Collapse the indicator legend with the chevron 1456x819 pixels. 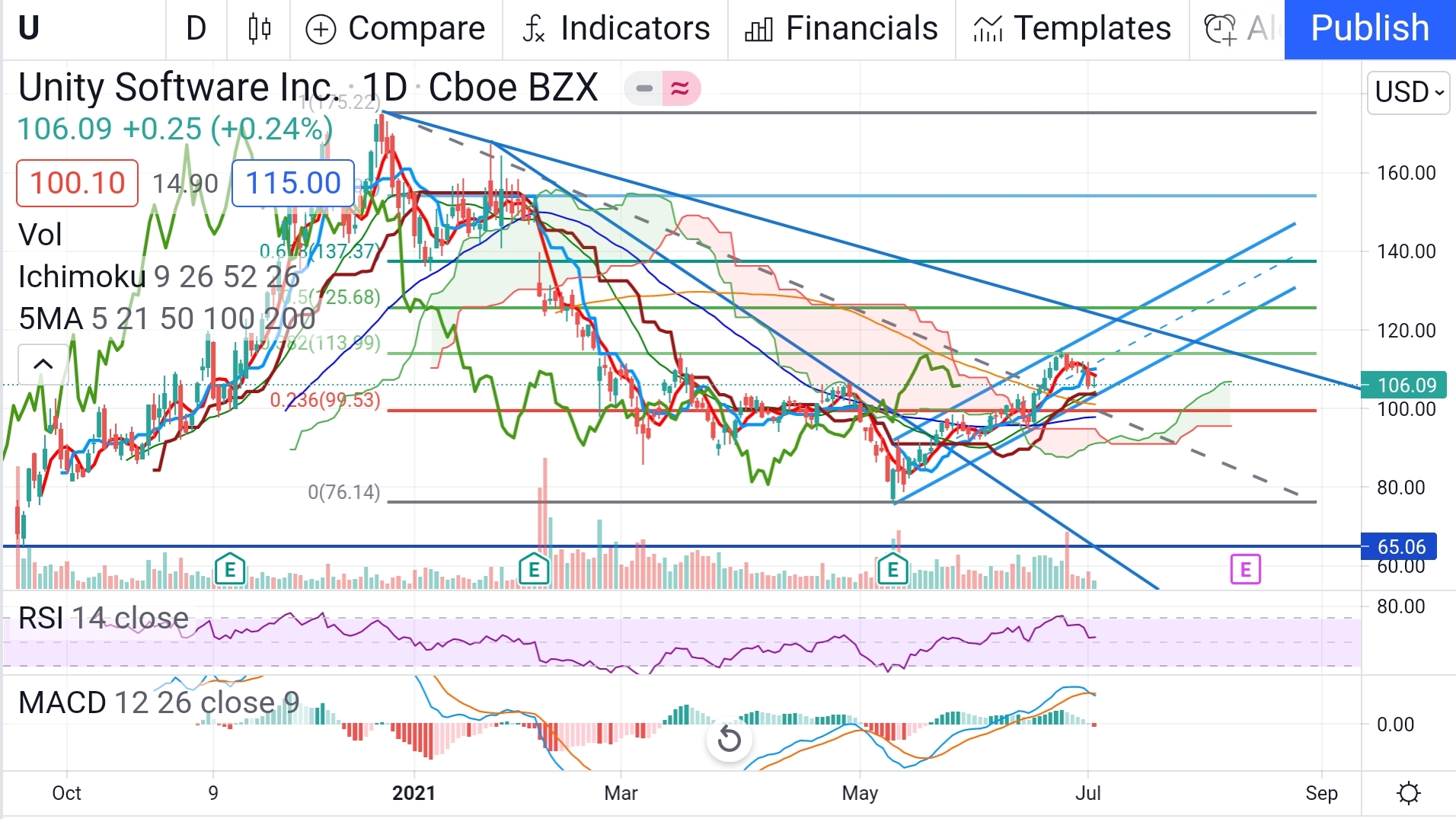pyautogui.click(x=43, y=364)
